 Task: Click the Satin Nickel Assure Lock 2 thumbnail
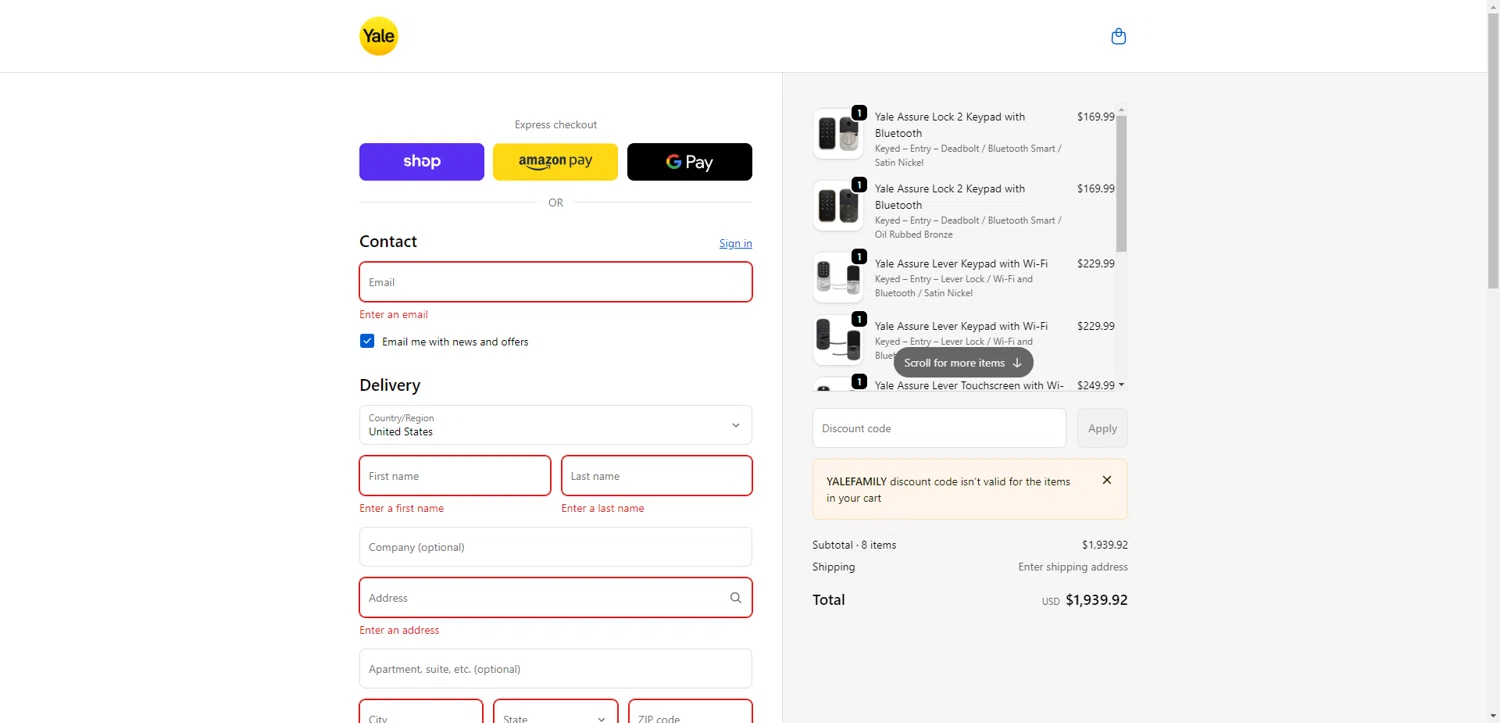tap(838, 134)
